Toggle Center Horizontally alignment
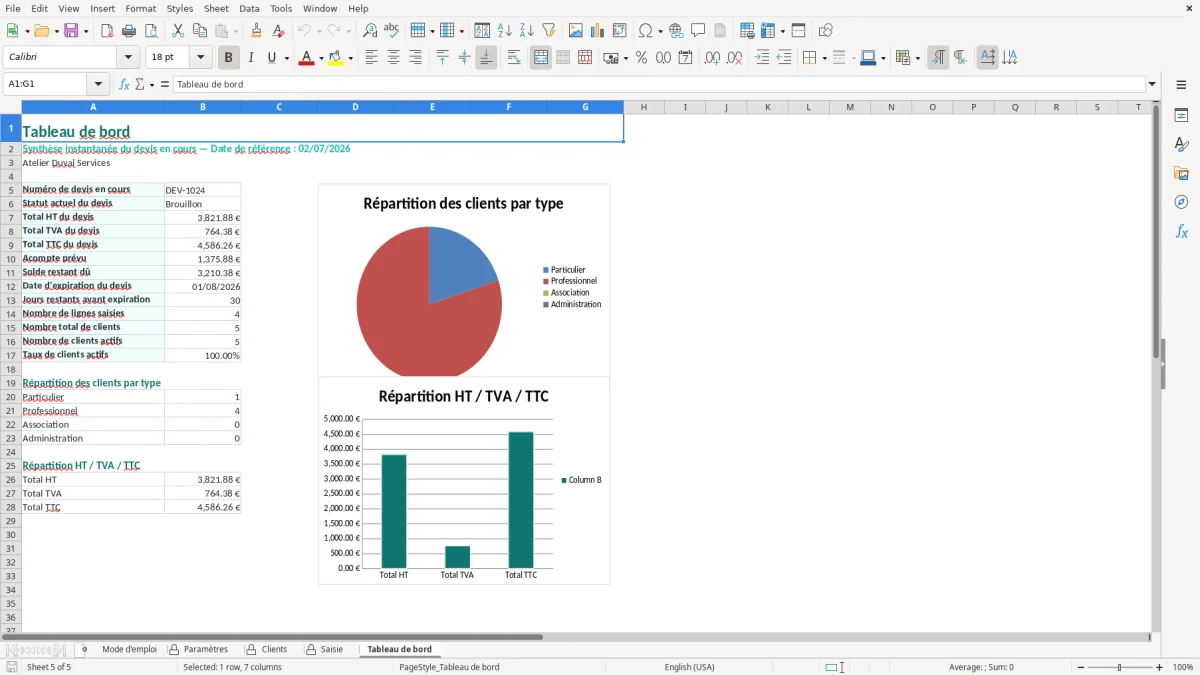1200x675 pixels. 393,58
